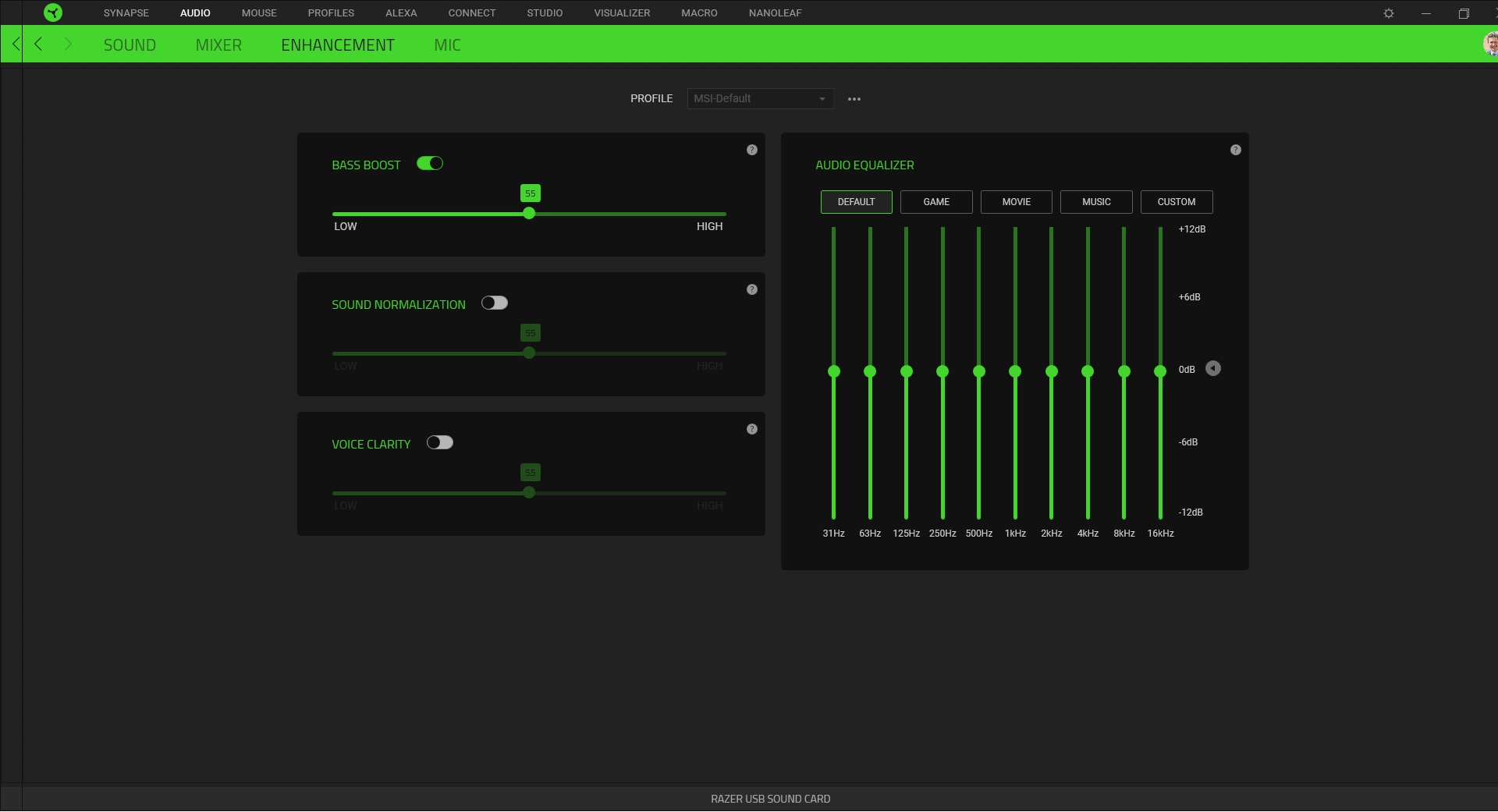
Task: Open Audio Equalizer help icon
Action: click(x=1236, y=150)
